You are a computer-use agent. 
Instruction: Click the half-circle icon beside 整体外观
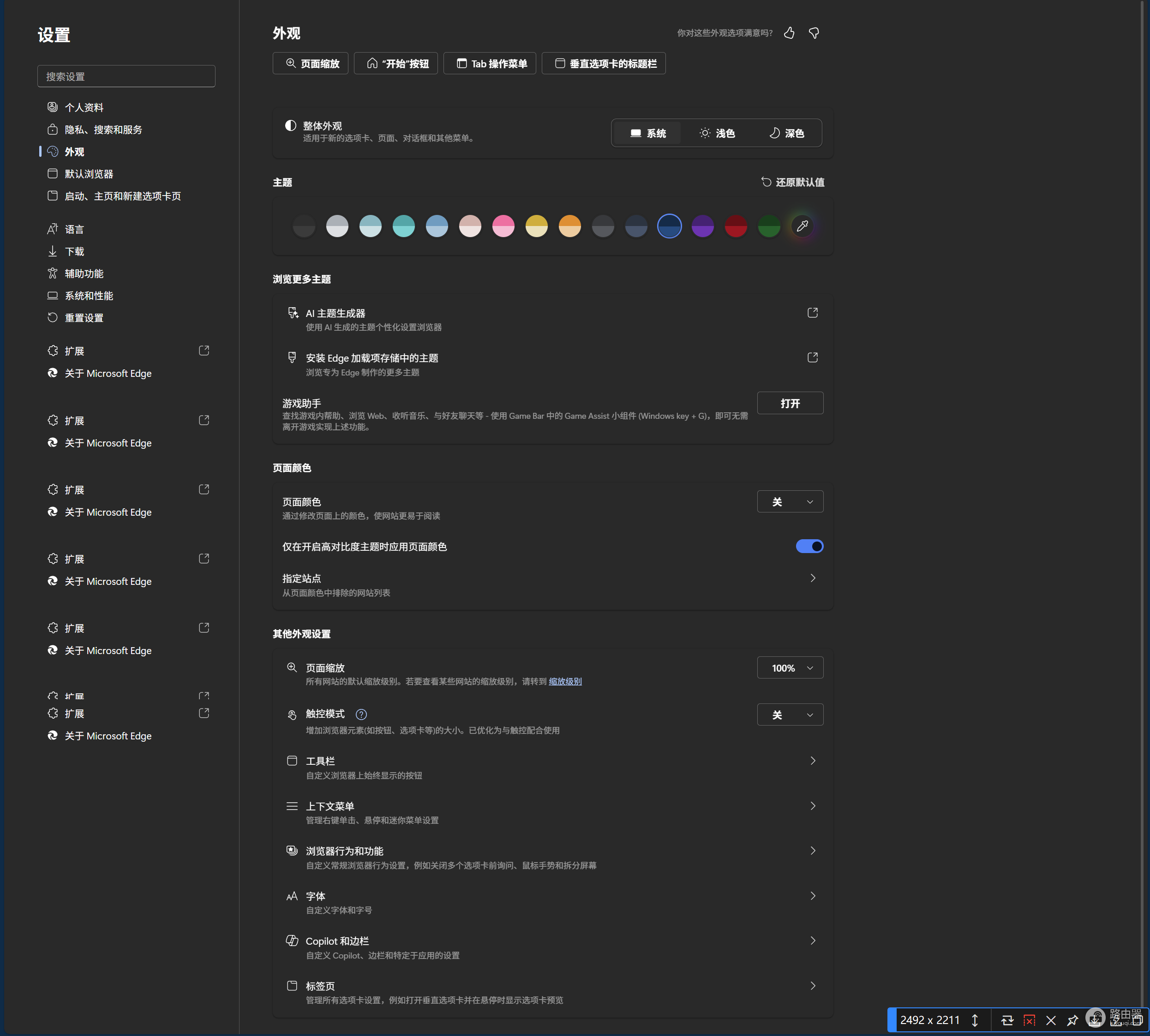coord(290,125)
